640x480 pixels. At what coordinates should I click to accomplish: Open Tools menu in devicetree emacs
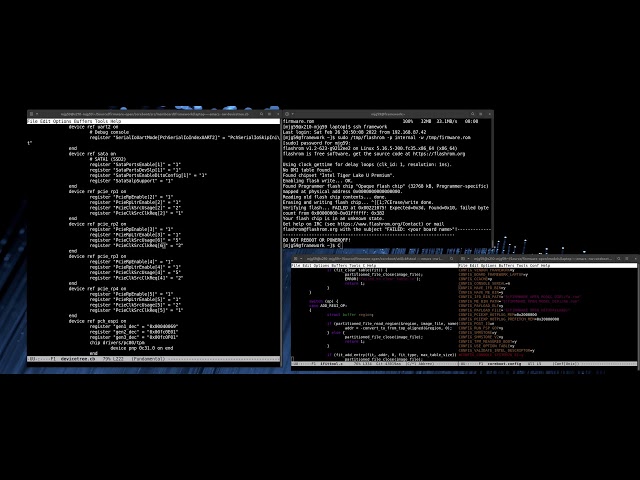(x=102, y=121)
